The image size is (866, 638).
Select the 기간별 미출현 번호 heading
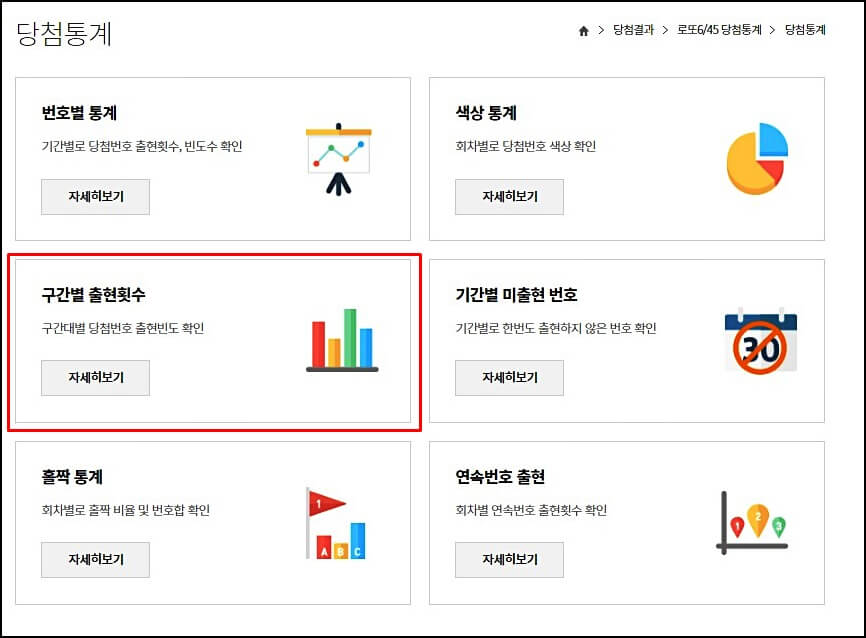pos(516,294)
